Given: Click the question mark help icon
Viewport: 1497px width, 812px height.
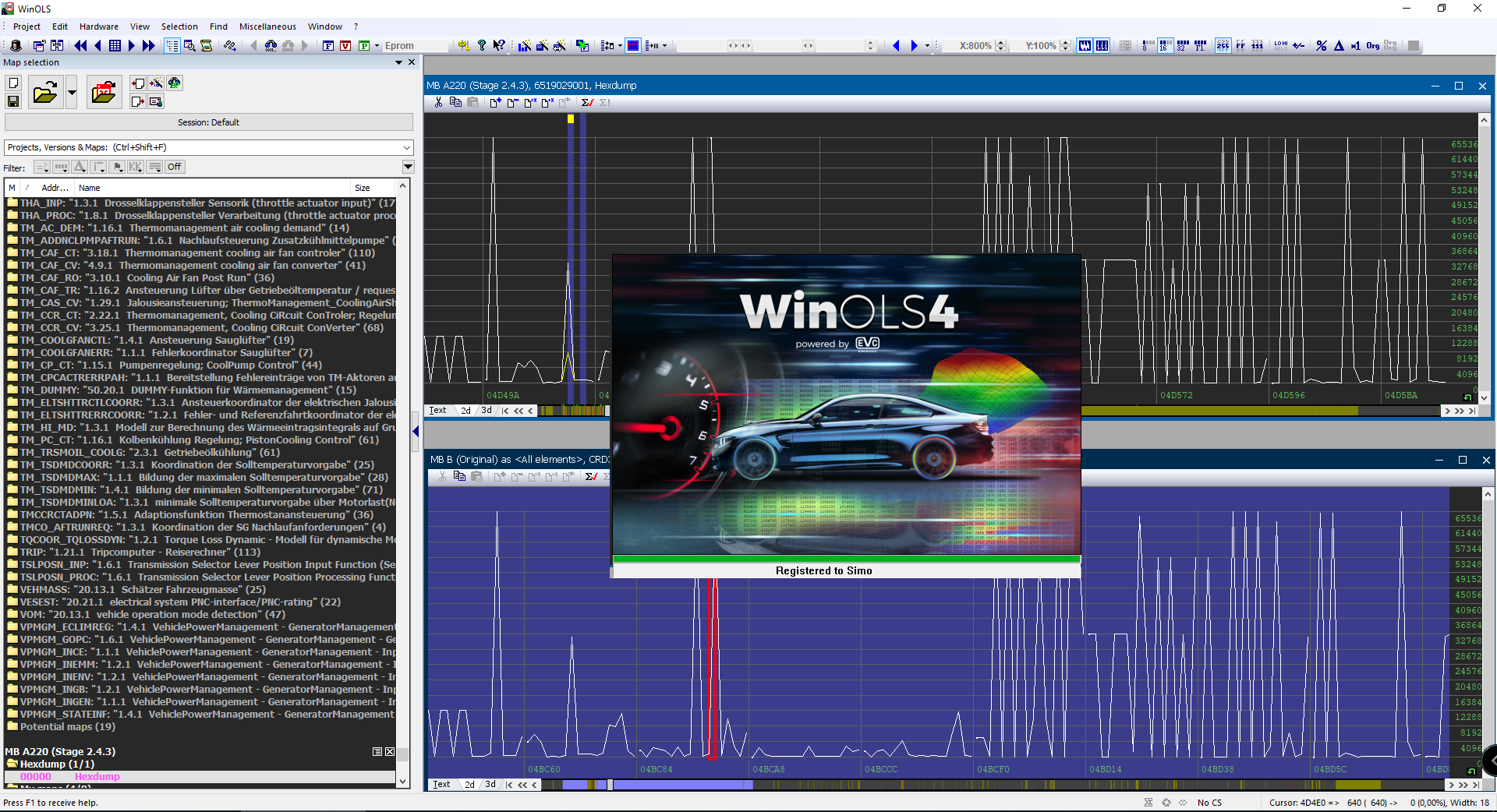Looking at the screenshot, I should (482, 46).
